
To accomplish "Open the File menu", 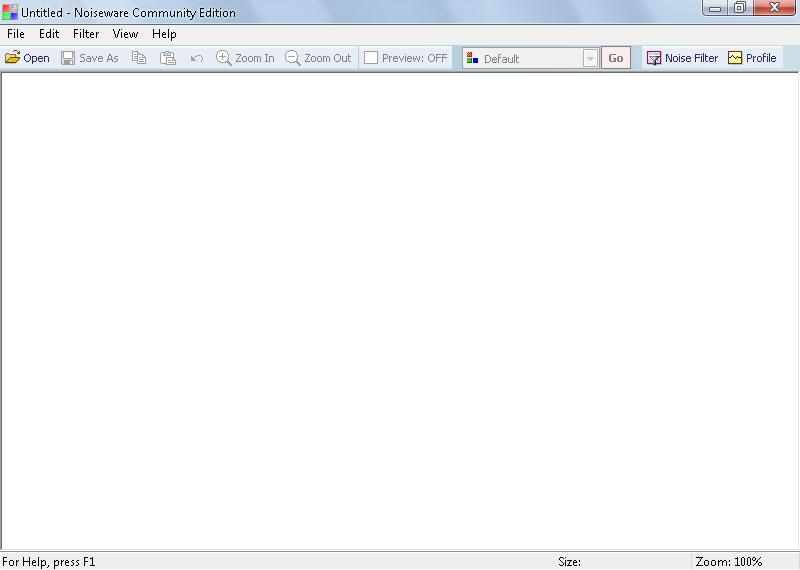I will click(x=16, y=34).
